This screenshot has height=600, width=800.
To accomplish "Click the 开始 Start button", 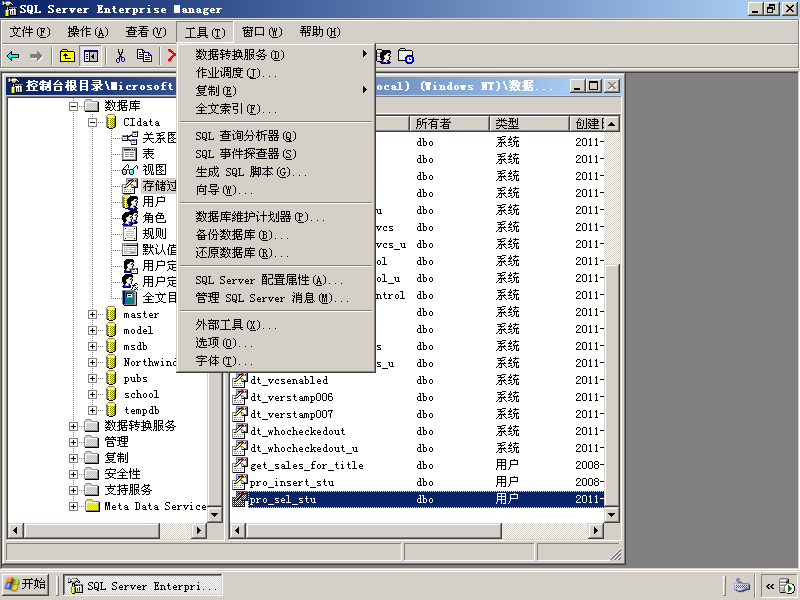I will click(x=26, y=585).
